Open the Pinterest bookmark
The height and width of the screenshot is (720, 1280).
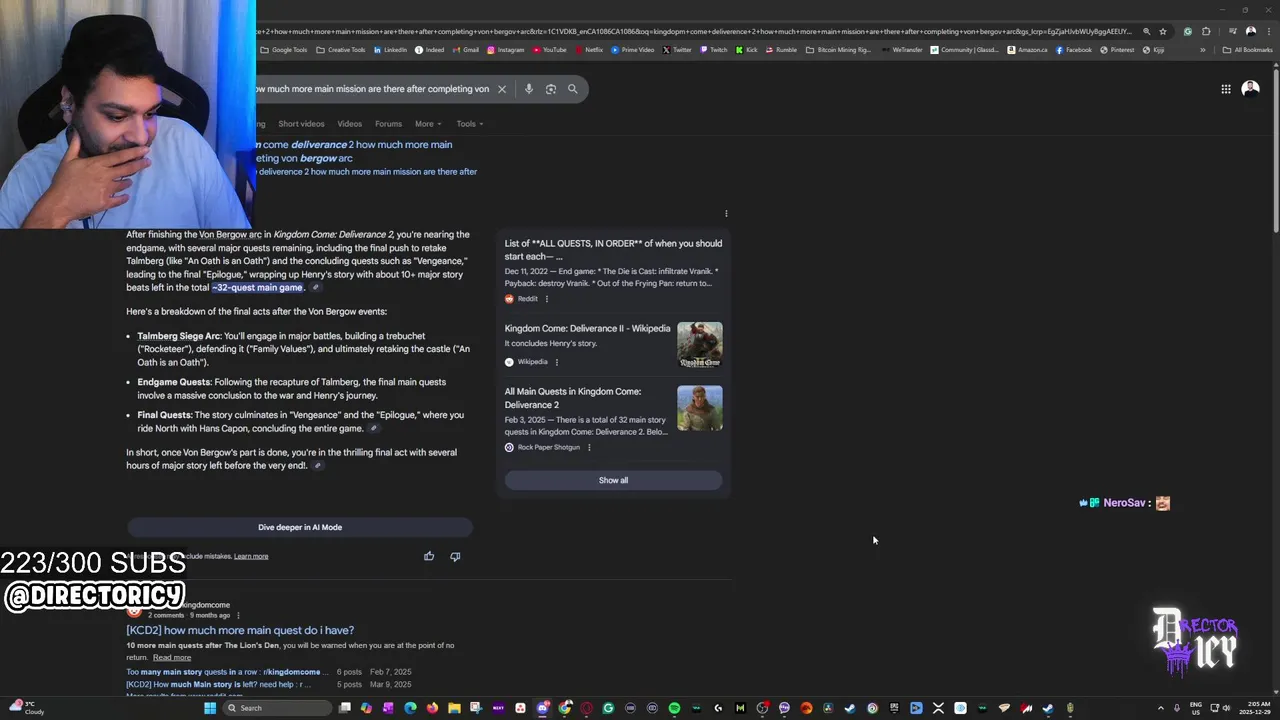click(1117, 50)
